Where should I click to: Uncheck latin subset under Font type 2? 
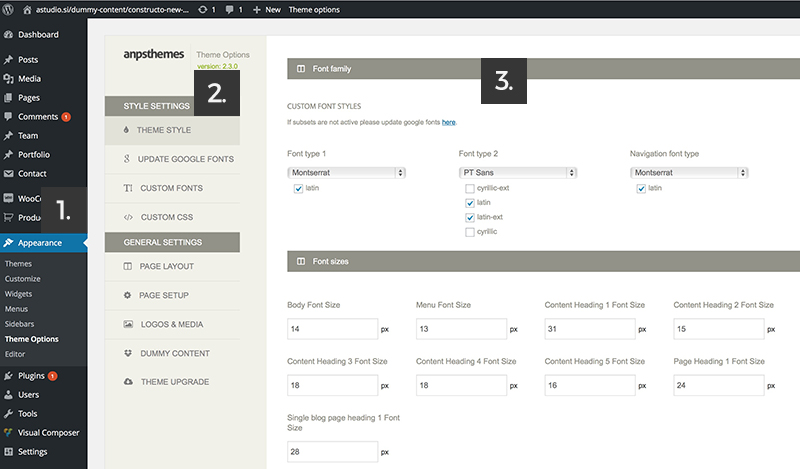tap(470, 203)
